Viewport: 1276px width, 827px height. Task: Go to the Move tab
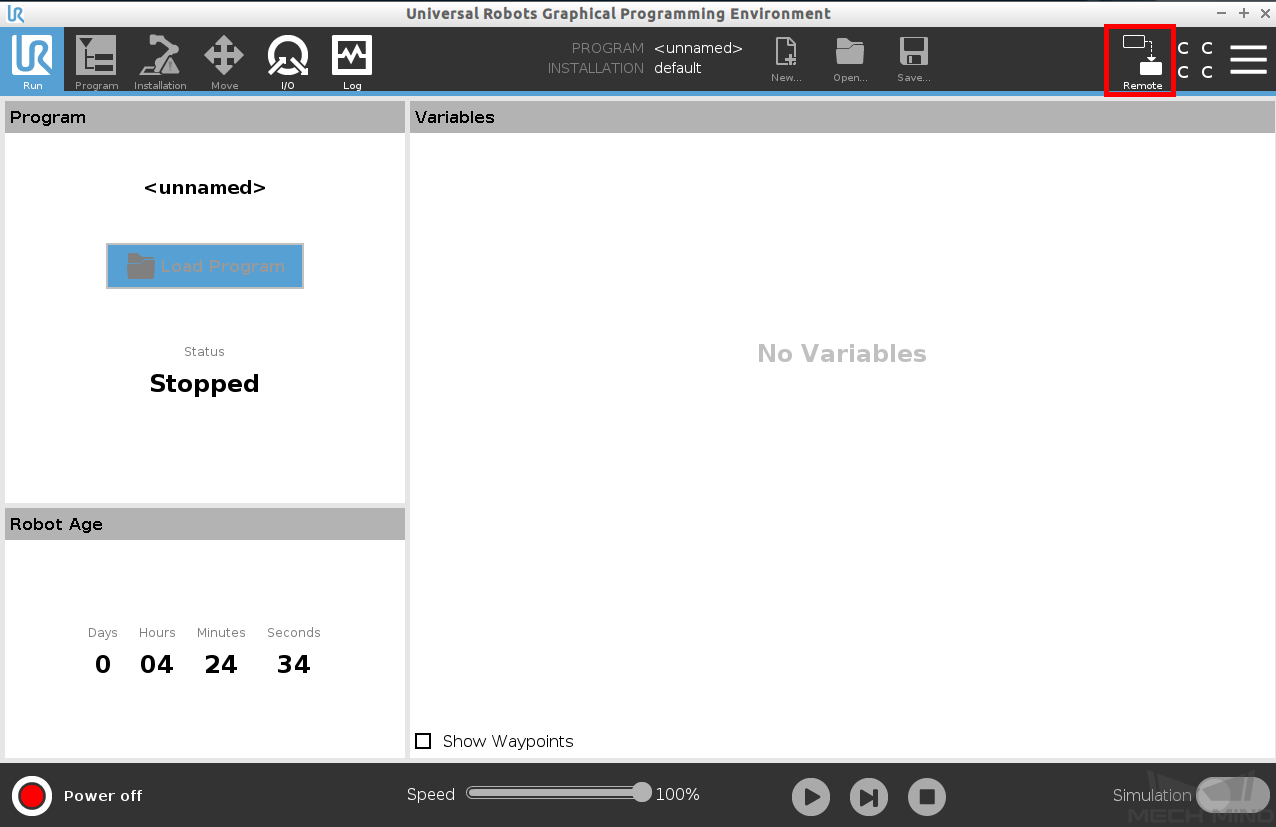pyautogui.click(x=224, y=60)
